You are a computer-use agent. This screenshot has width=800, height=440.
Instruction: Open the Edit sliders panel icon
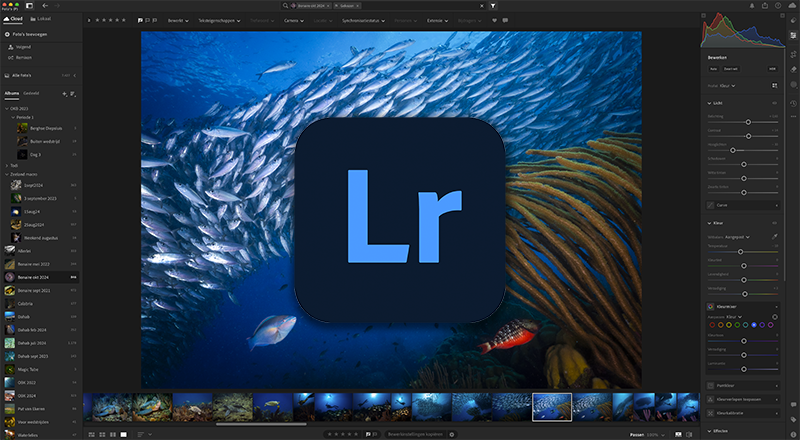(x=793, y=36)
